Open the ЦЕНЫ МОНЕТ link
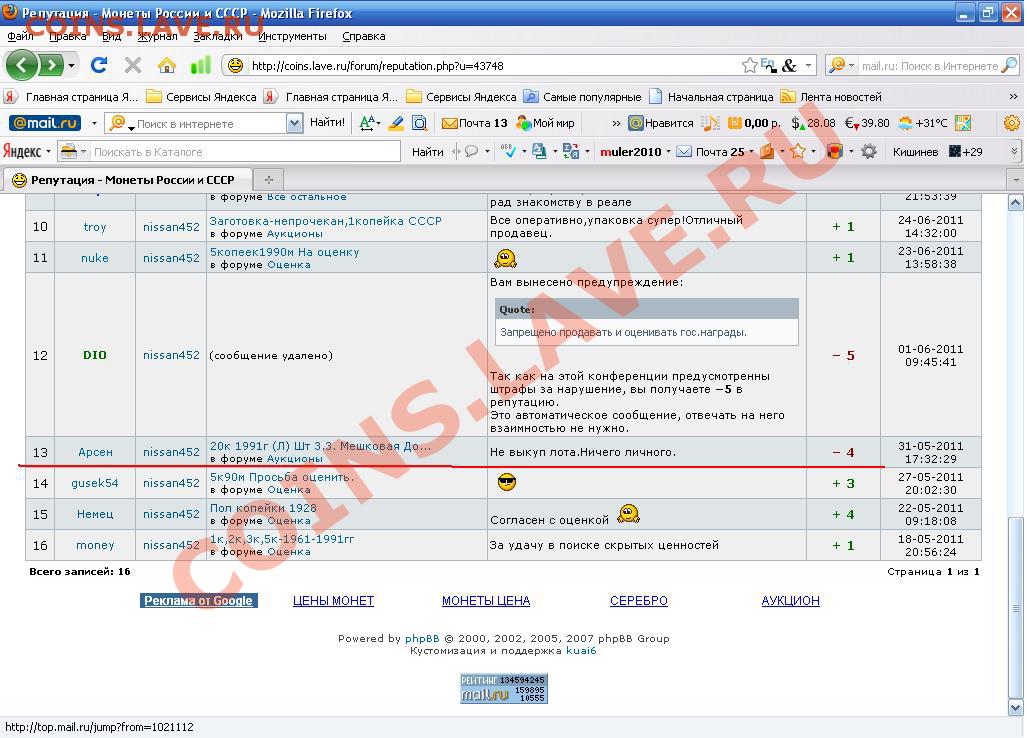Screen dimensions: 1027x738 click(x=333, y=601)
